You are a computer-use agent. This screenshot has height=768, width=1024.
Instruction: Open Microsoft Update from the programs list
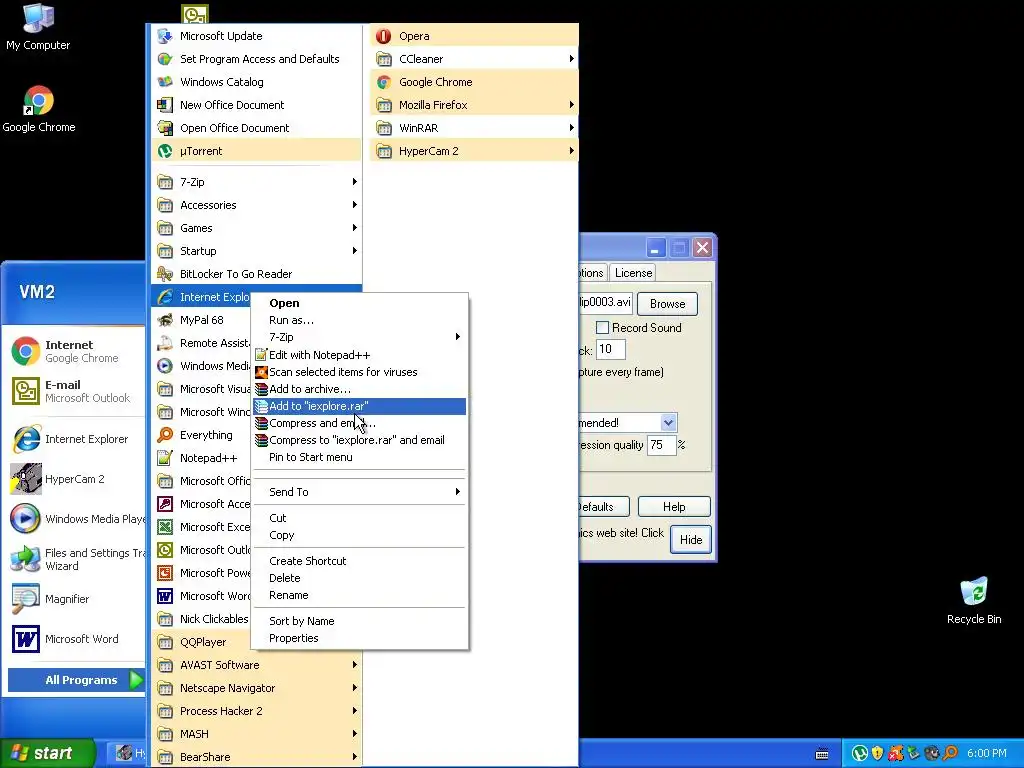click(x=256, y=36)
